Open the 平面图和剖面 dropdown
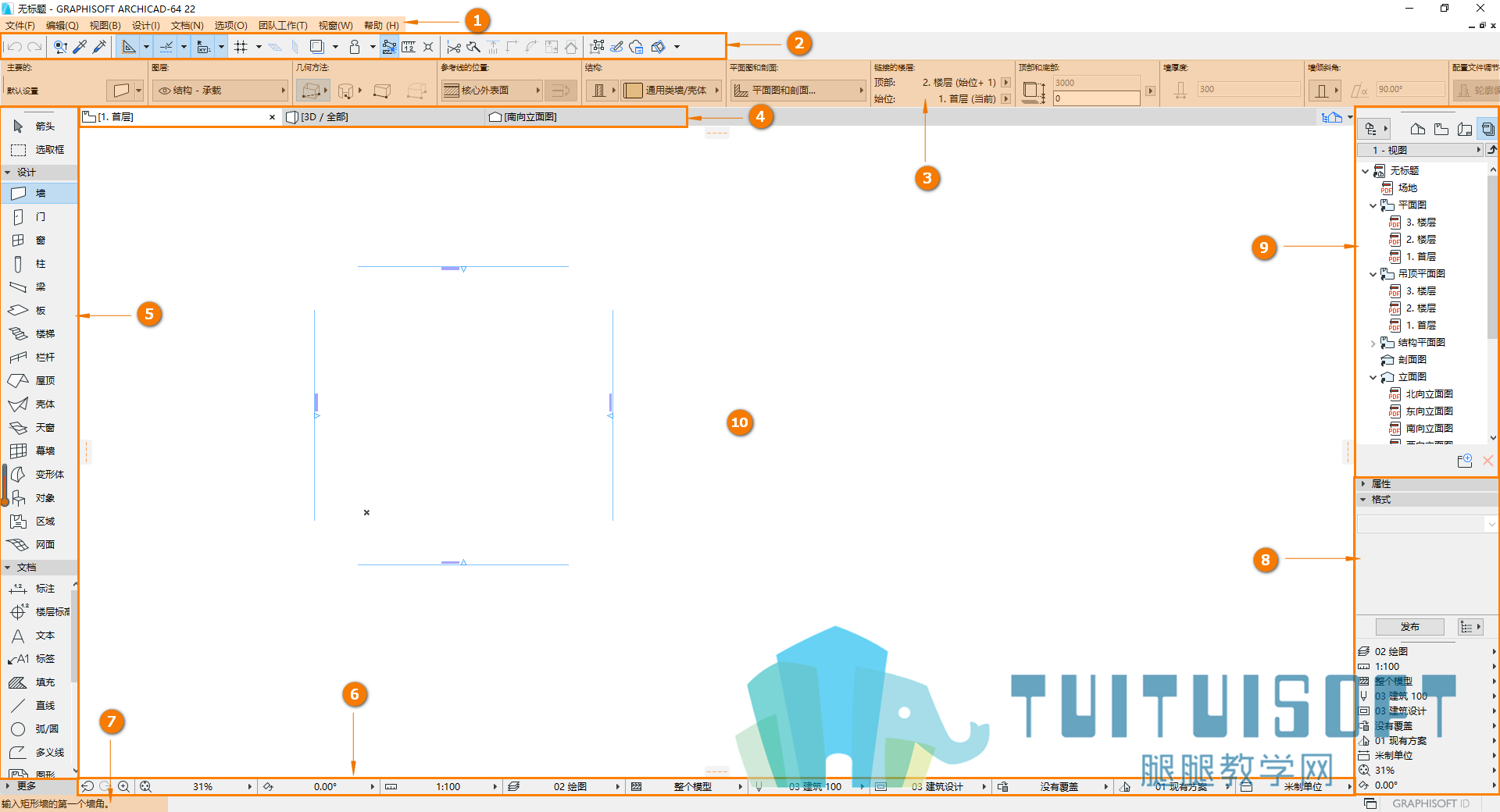The width and height of the screenshot is (1500, 812). (798, 91)
